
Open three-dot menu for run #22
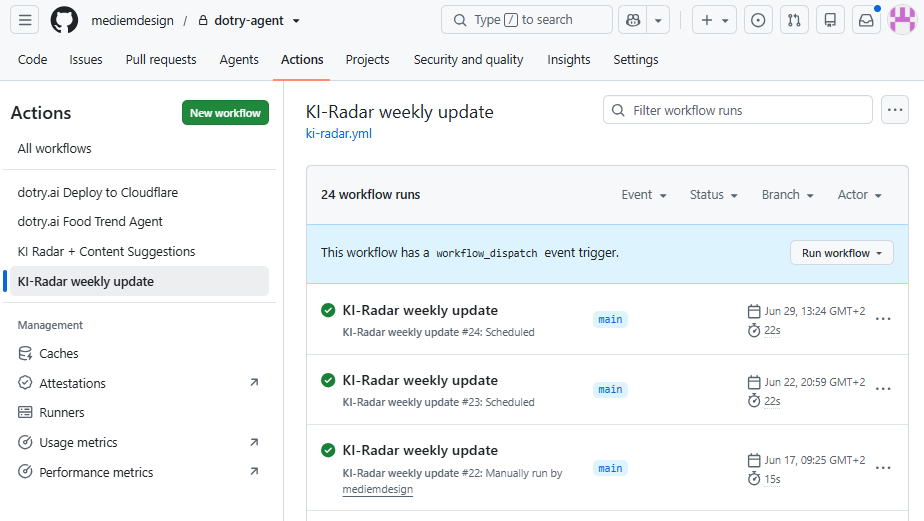[x=883, y=468]
